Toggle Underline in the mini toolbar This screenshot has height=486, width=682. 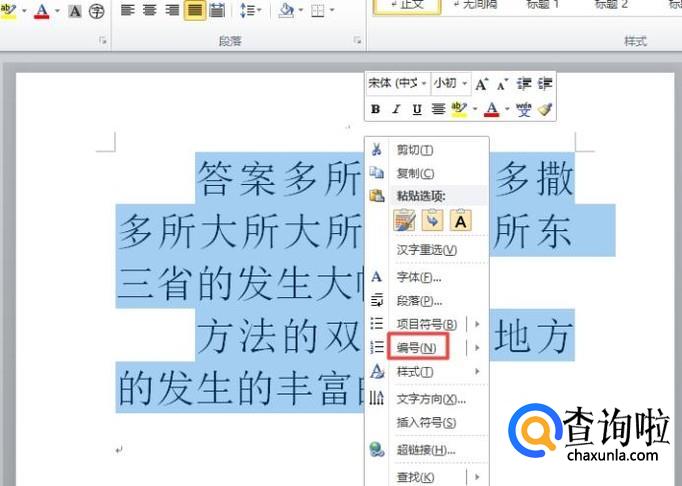[x=417, y=109]
